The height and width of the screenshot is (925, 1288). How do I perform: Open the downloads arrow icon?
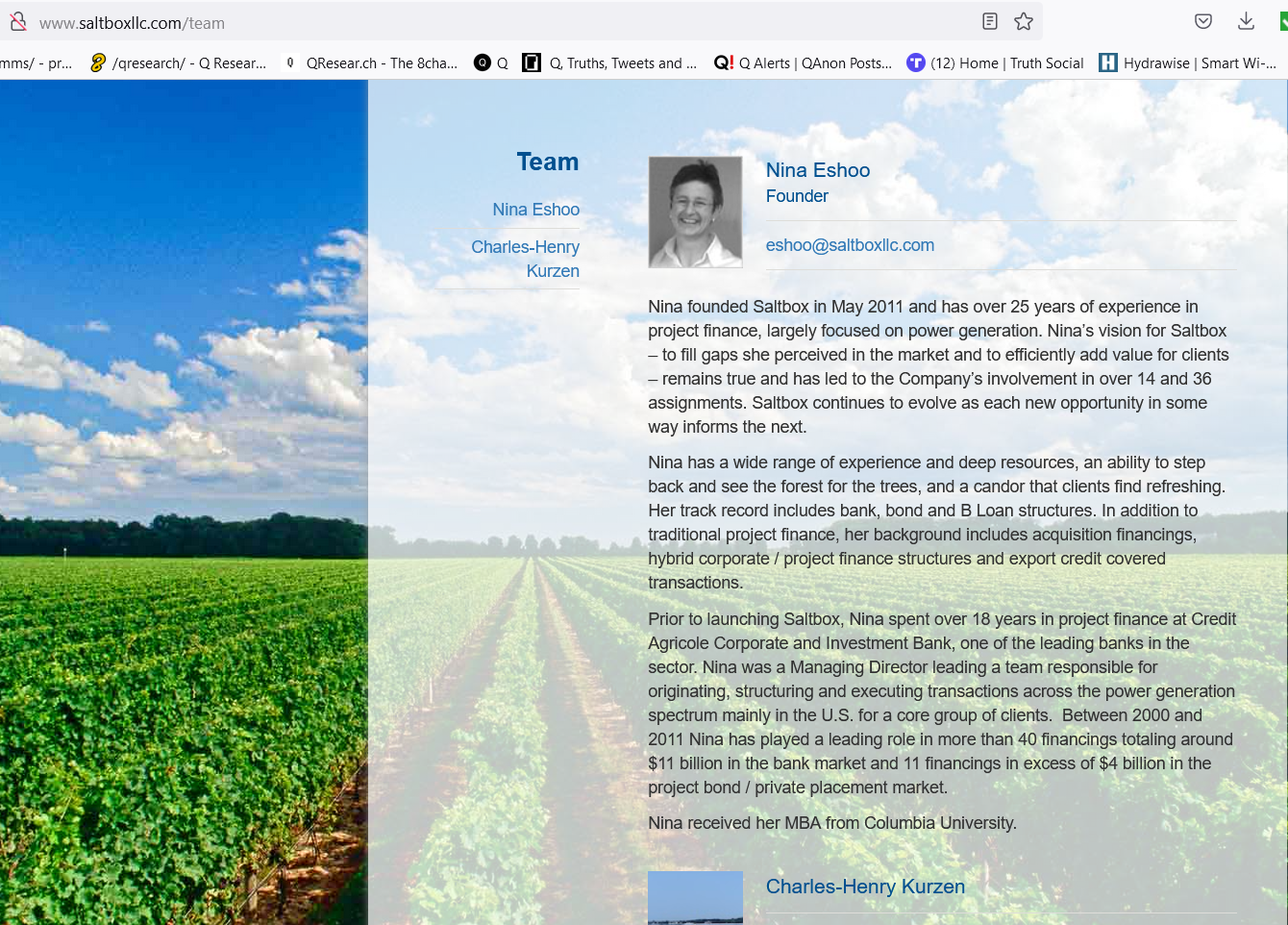(x=1246, y=21)
